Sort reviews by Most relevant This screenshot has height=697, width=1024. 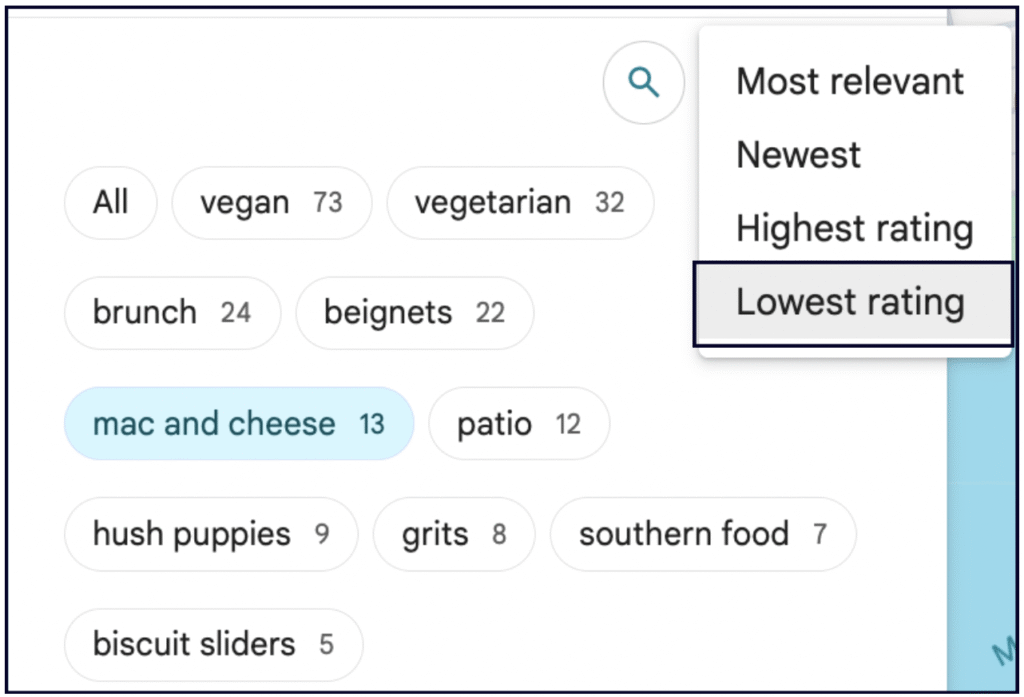pyautogui.click(x=850, y=82)
